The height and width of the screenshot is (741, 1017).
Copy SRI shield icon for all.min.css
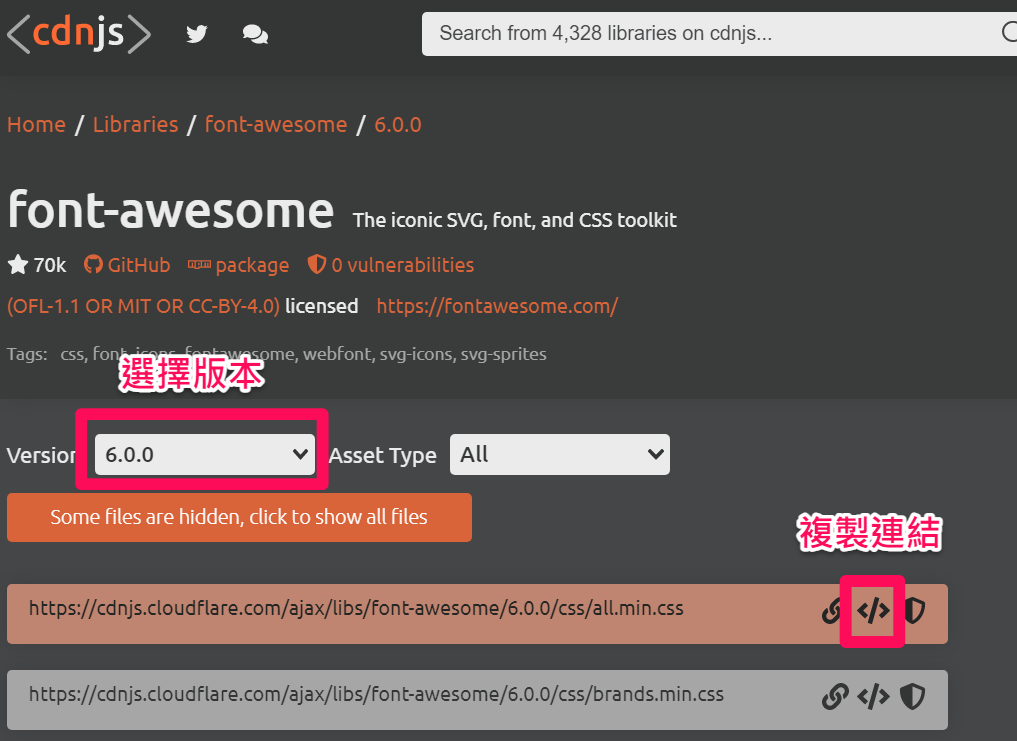914,611
